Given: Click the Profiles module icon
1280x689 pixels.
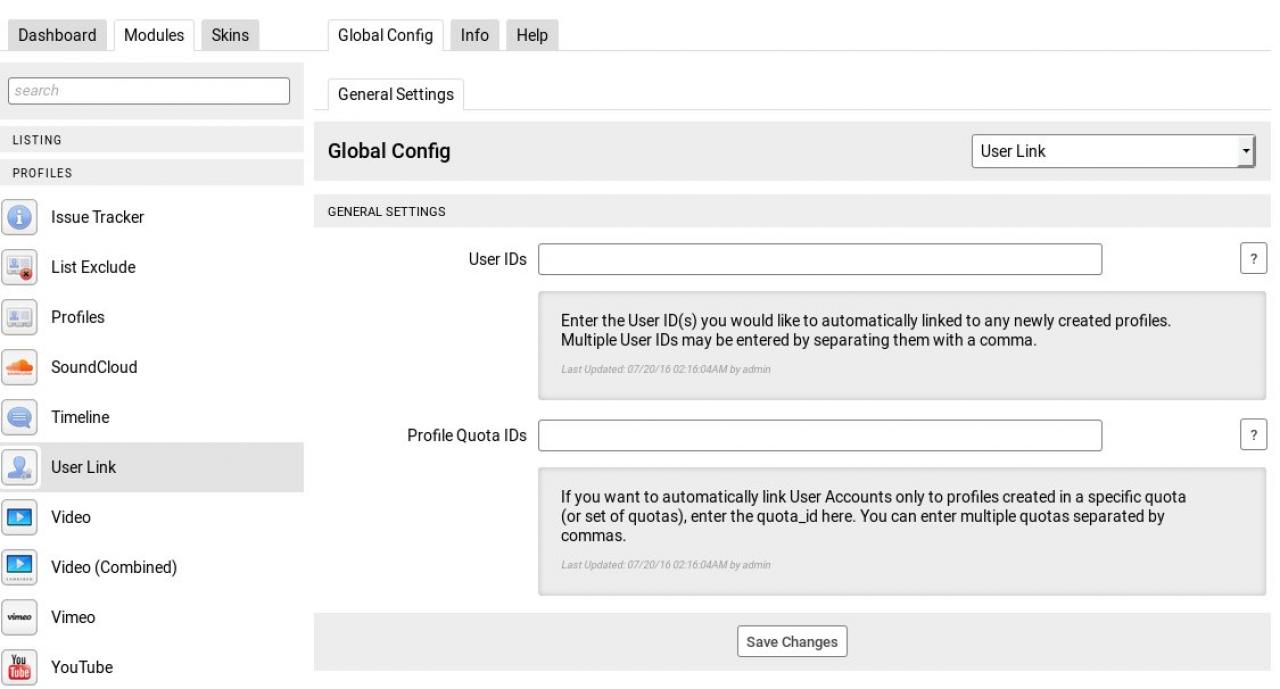Looking at the screenshot, I should click(18, 317).
